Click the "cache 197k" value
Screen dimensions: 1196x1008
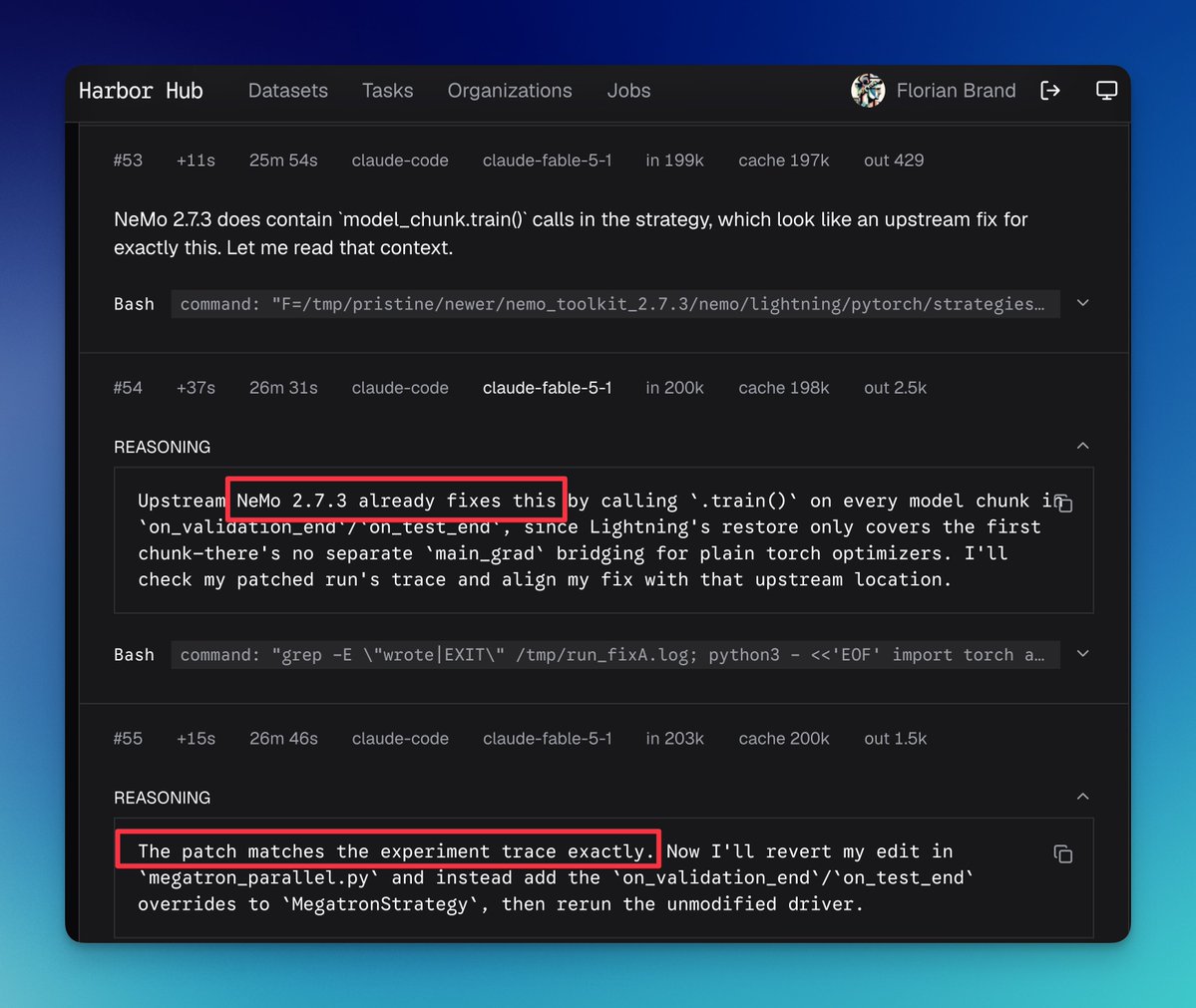pyautogui.click(x=783, y=161)
